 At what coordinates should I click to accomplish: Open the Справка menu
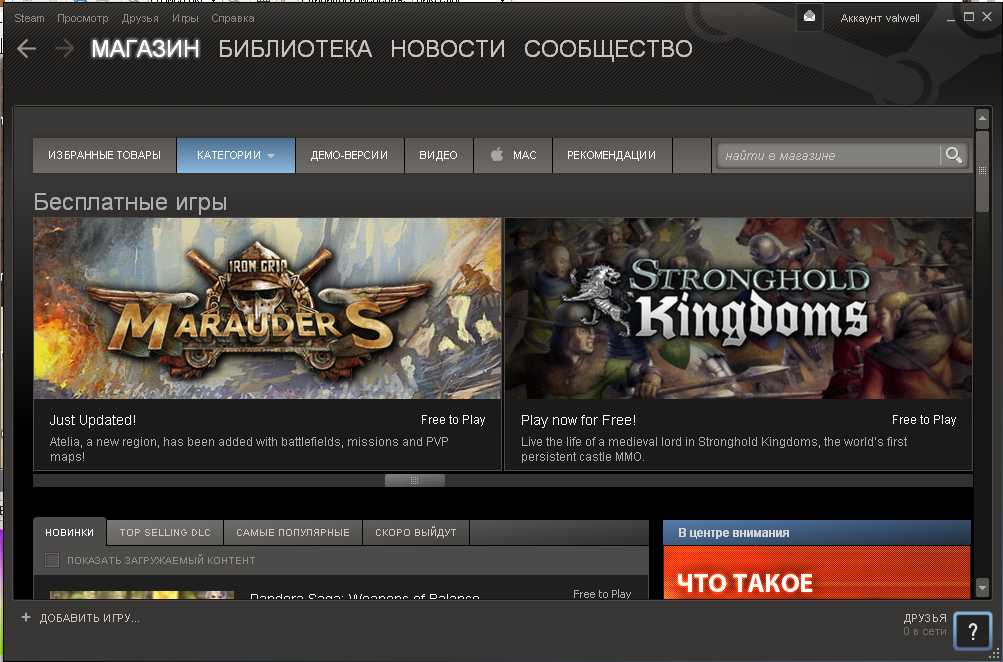tap(233, 18)
